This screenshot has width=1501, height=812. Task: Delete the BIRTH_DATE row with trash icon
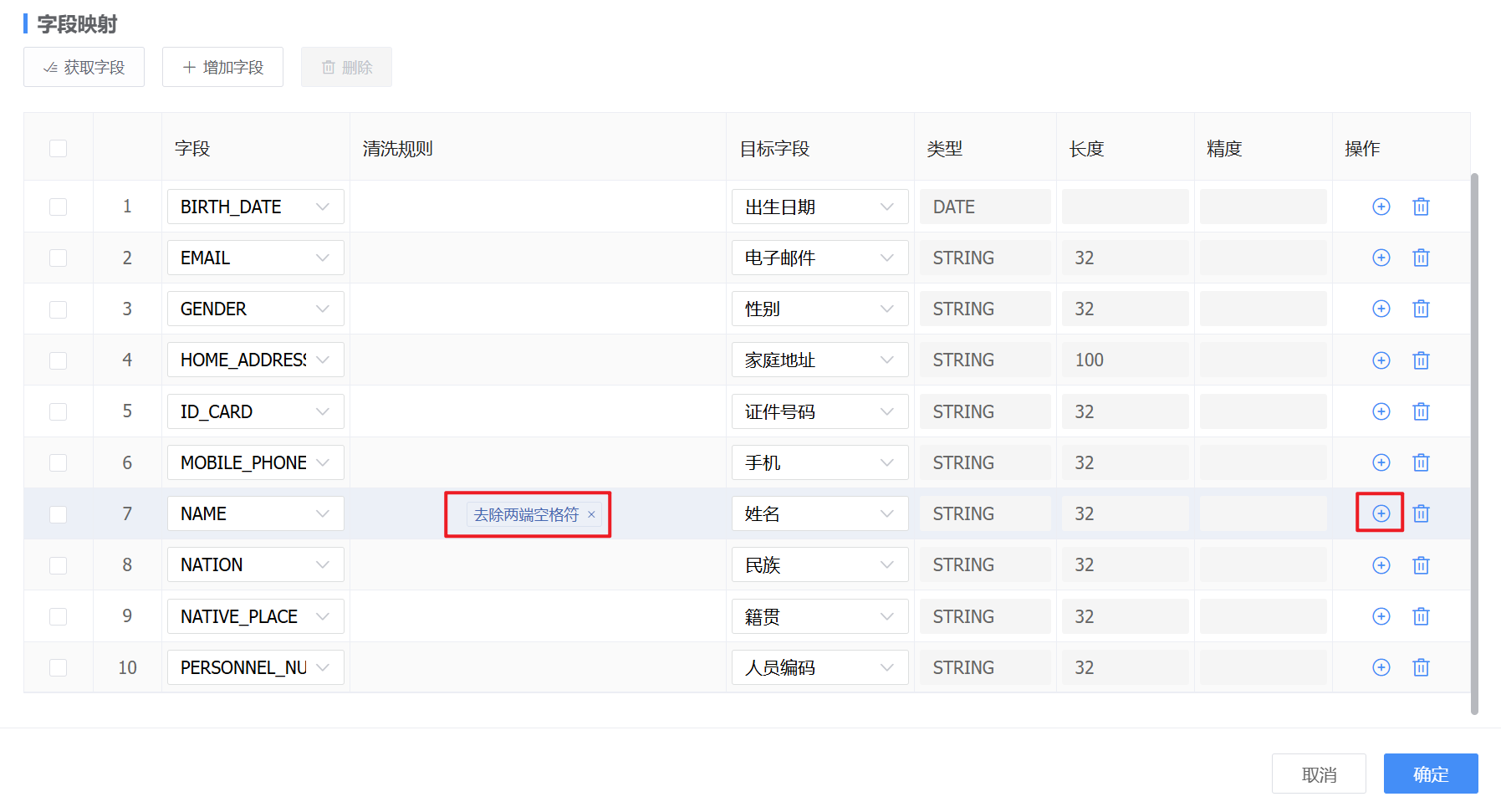1421,207
